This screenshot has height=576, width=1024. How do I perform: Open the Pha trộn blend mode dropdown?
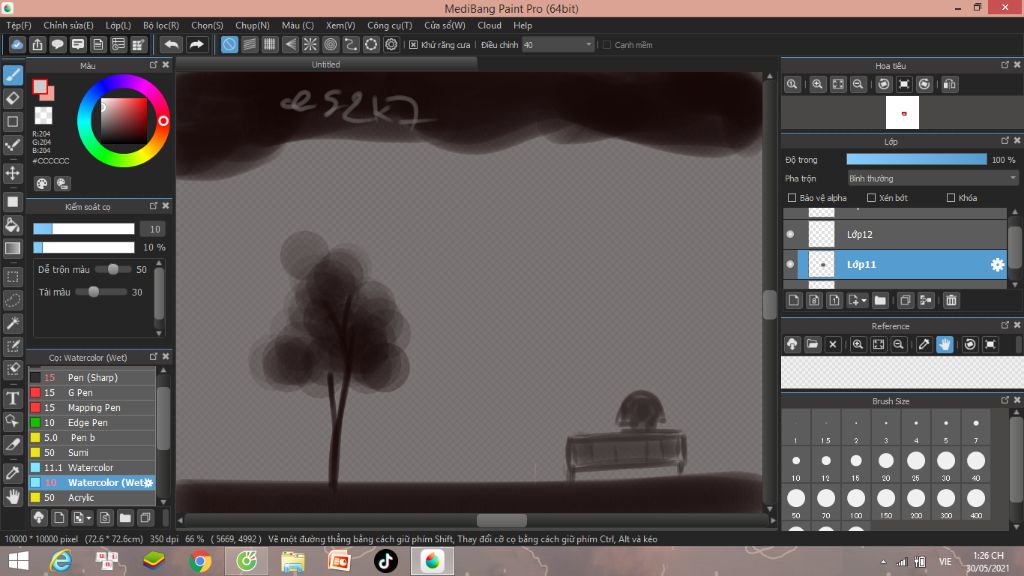coord(932,178)
